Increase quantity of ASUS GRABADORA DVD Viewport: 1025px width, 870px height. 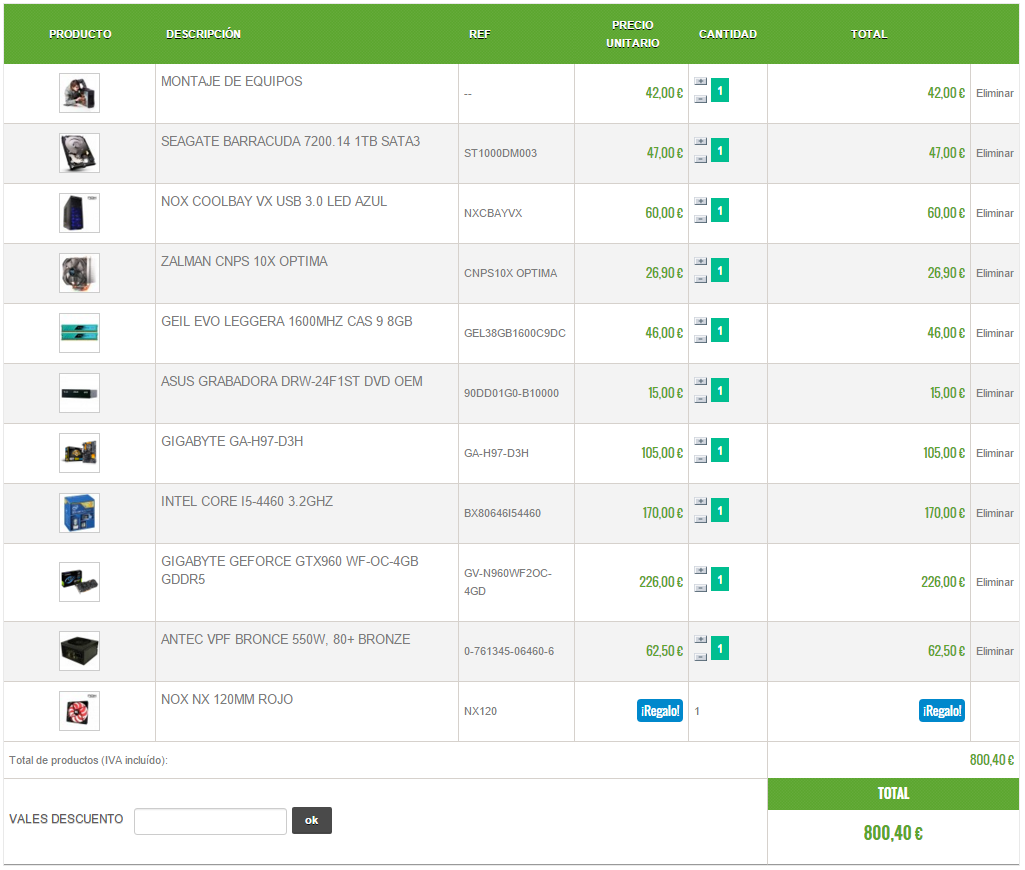pos(701,382)
